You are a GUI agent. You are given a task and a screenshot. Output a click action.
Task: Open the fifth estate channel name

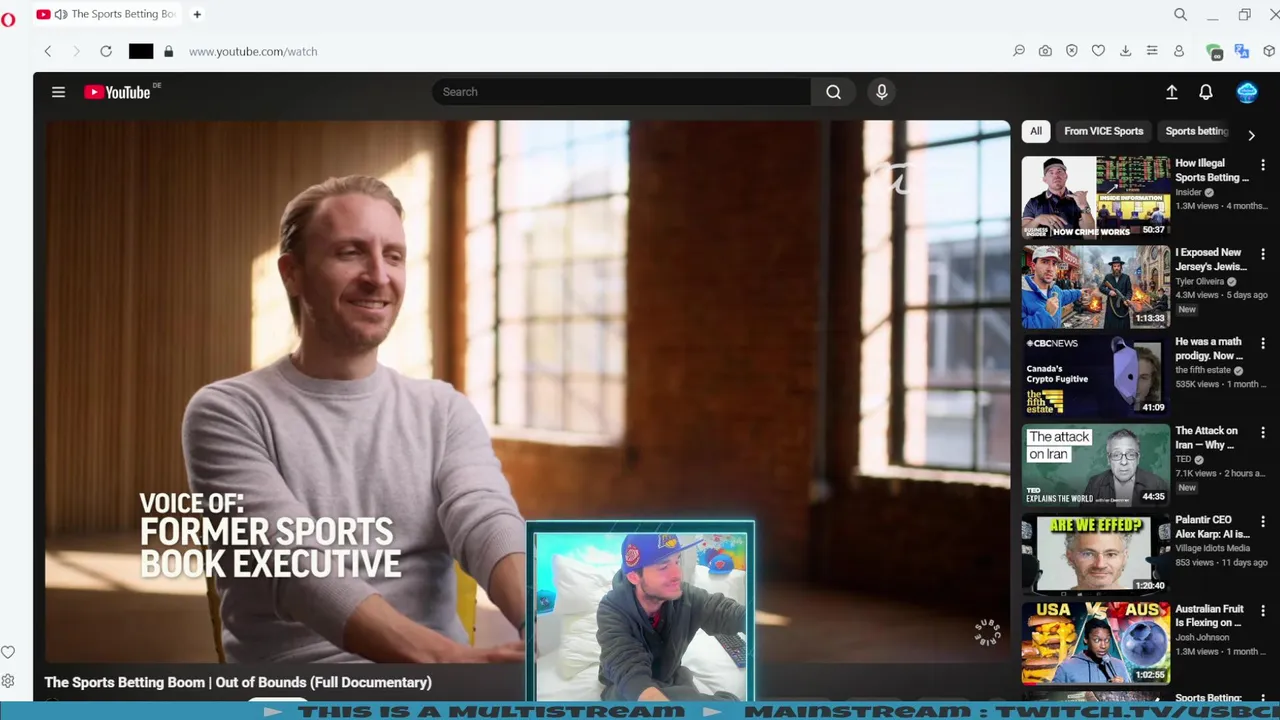[1203, 370]
